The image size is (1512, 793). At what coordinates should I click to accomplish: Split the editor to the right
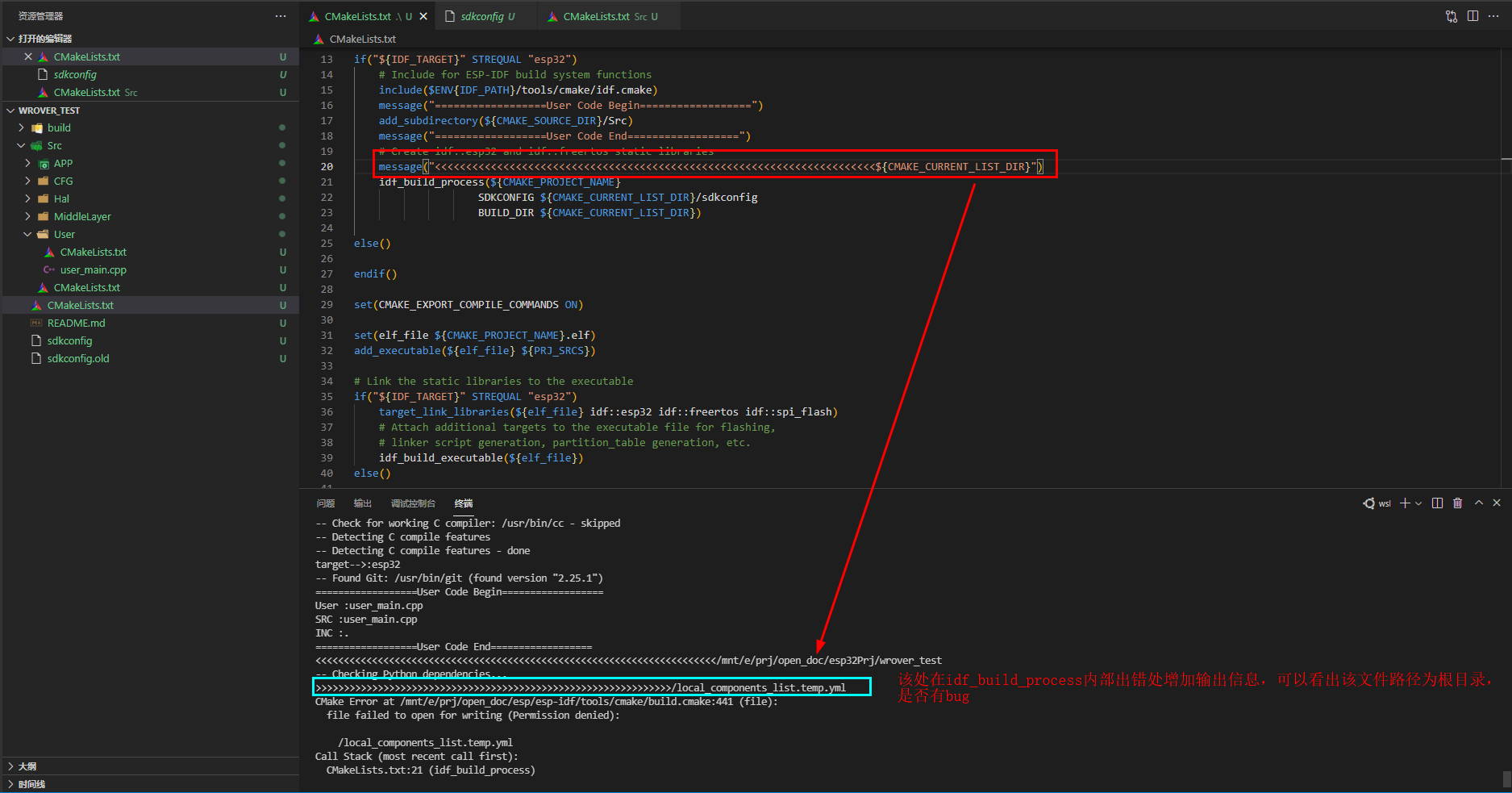point(1472,16)
